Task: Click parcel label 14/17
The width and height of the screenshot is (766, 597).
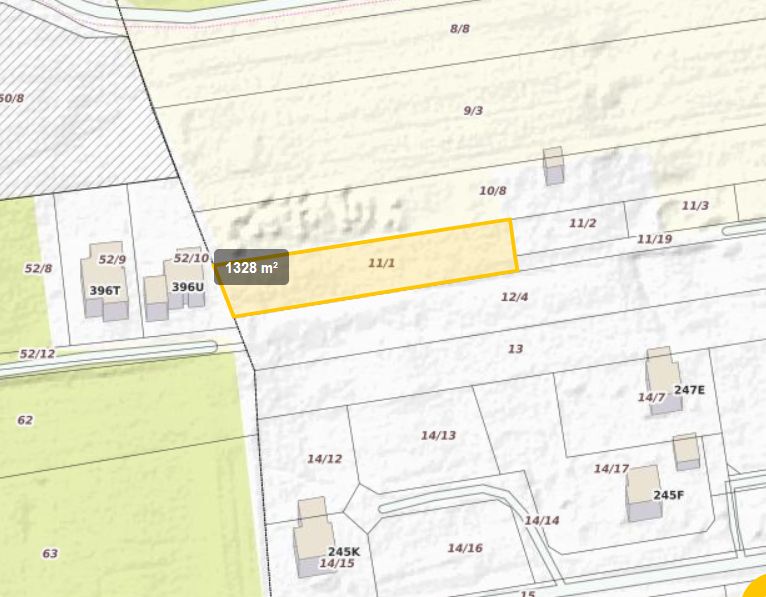Action: click(612, 469)
